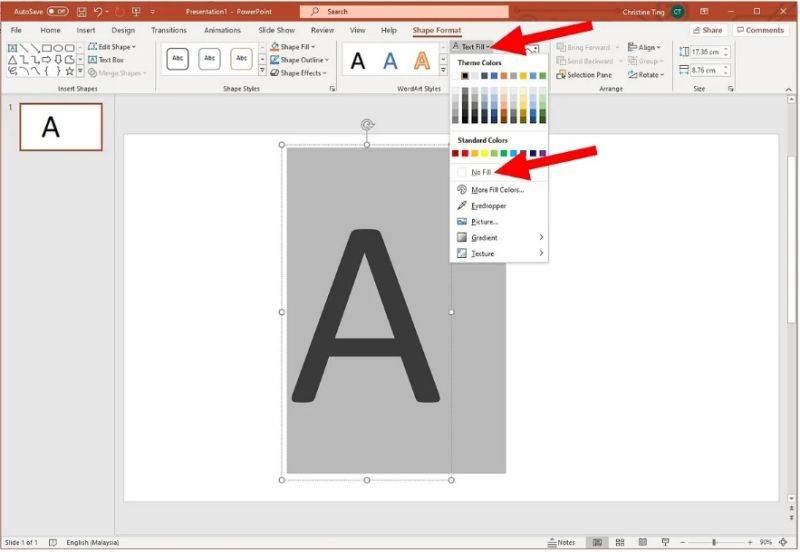Open the Christine Ting account avatar
Image resolution: width=800 pixels, height=552 pixels.
(678, 11)
